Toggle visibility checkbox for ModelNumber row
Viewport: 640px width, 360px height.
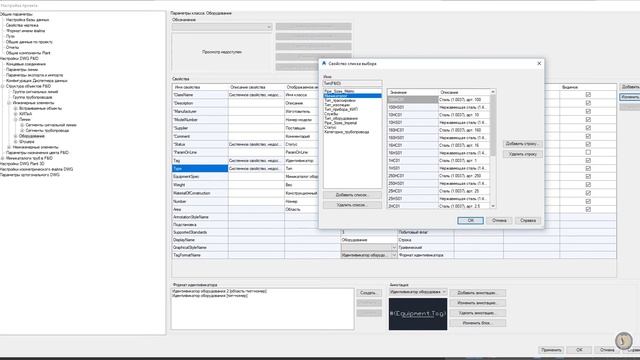pos(588,120)
